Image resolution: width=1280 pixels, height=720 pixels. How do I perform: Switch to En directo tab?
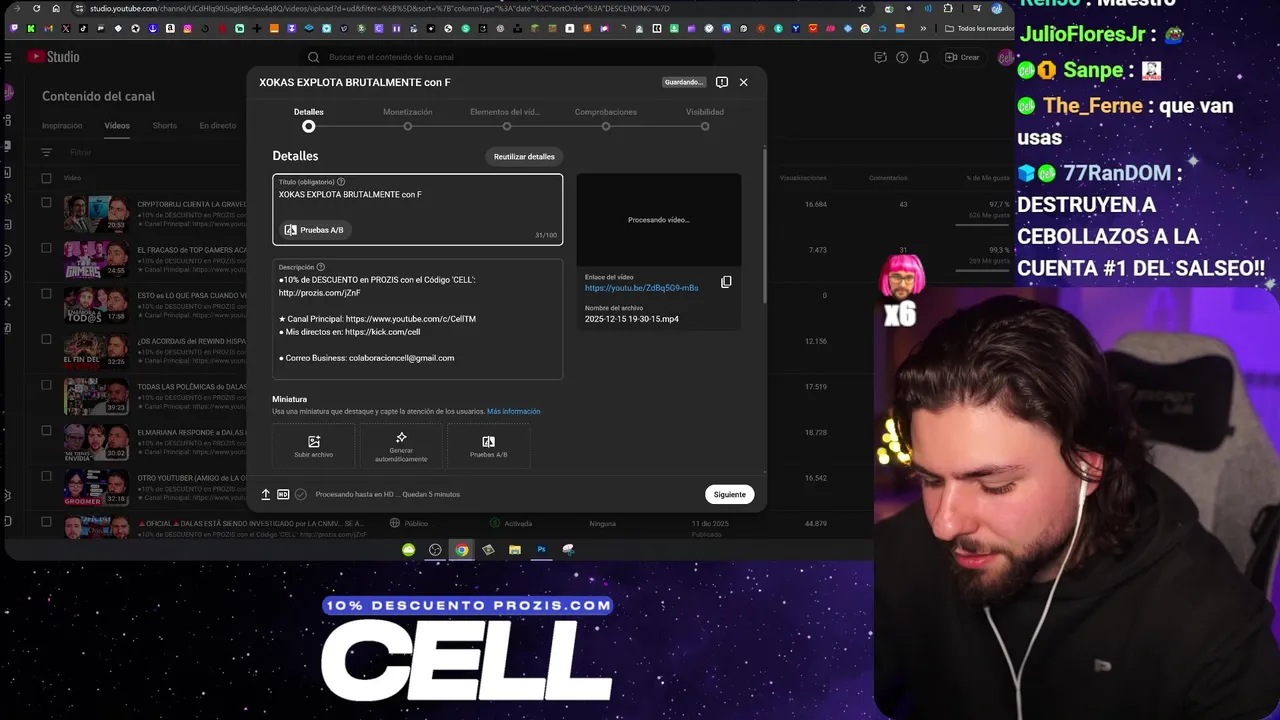[x=217, y=126]
